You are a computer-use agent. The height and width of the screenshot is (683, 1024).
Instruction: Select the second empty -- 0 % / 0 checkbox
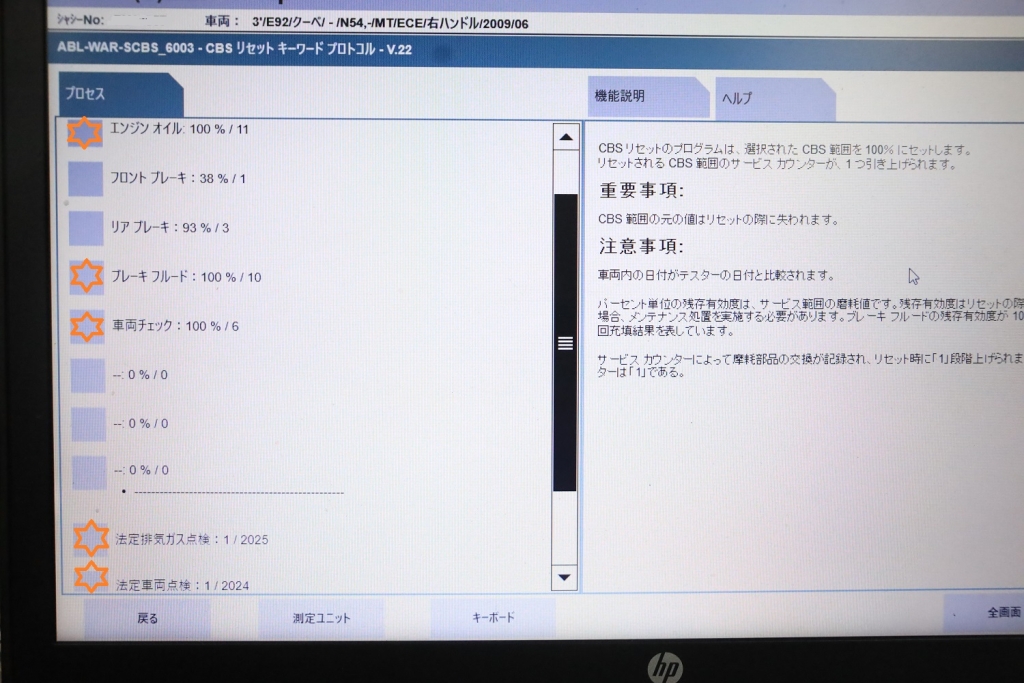click(89, 424)
